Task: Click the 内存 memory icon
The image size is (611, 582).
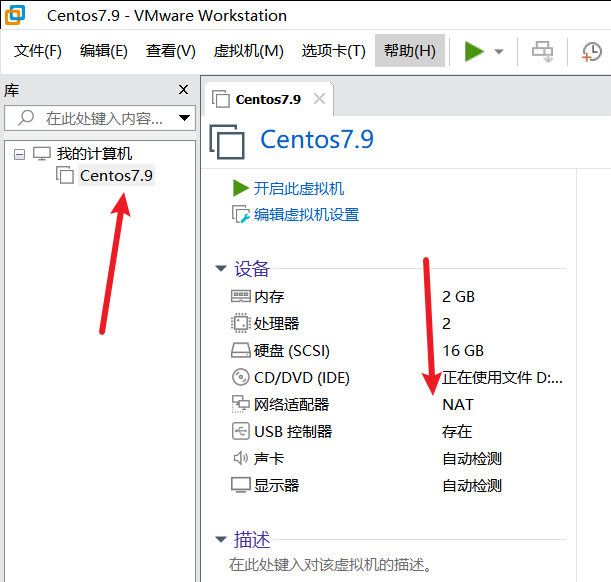Action: [x=240, y=296]
